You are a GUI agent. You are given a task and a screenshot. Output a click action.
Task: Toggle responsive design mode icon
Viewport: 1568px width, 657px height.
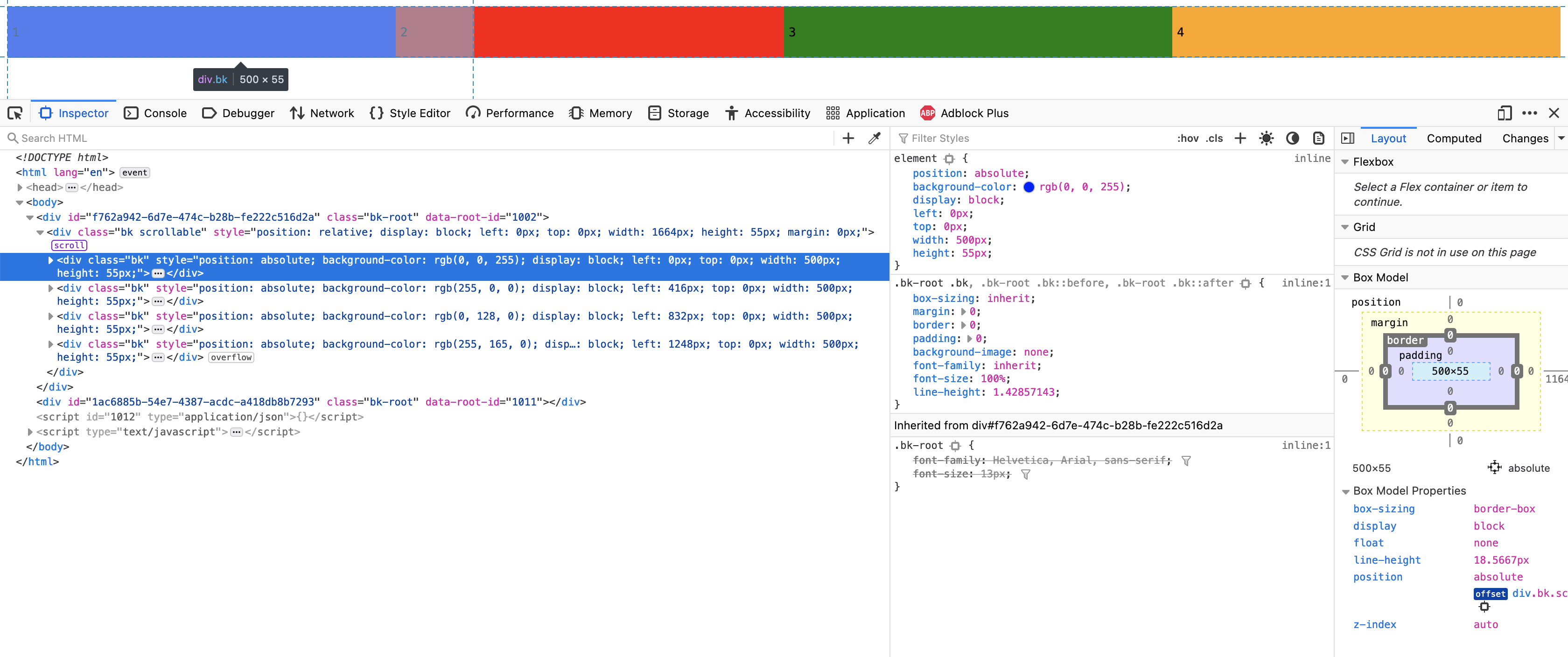pyautogui.click(x=1504, y=113)
